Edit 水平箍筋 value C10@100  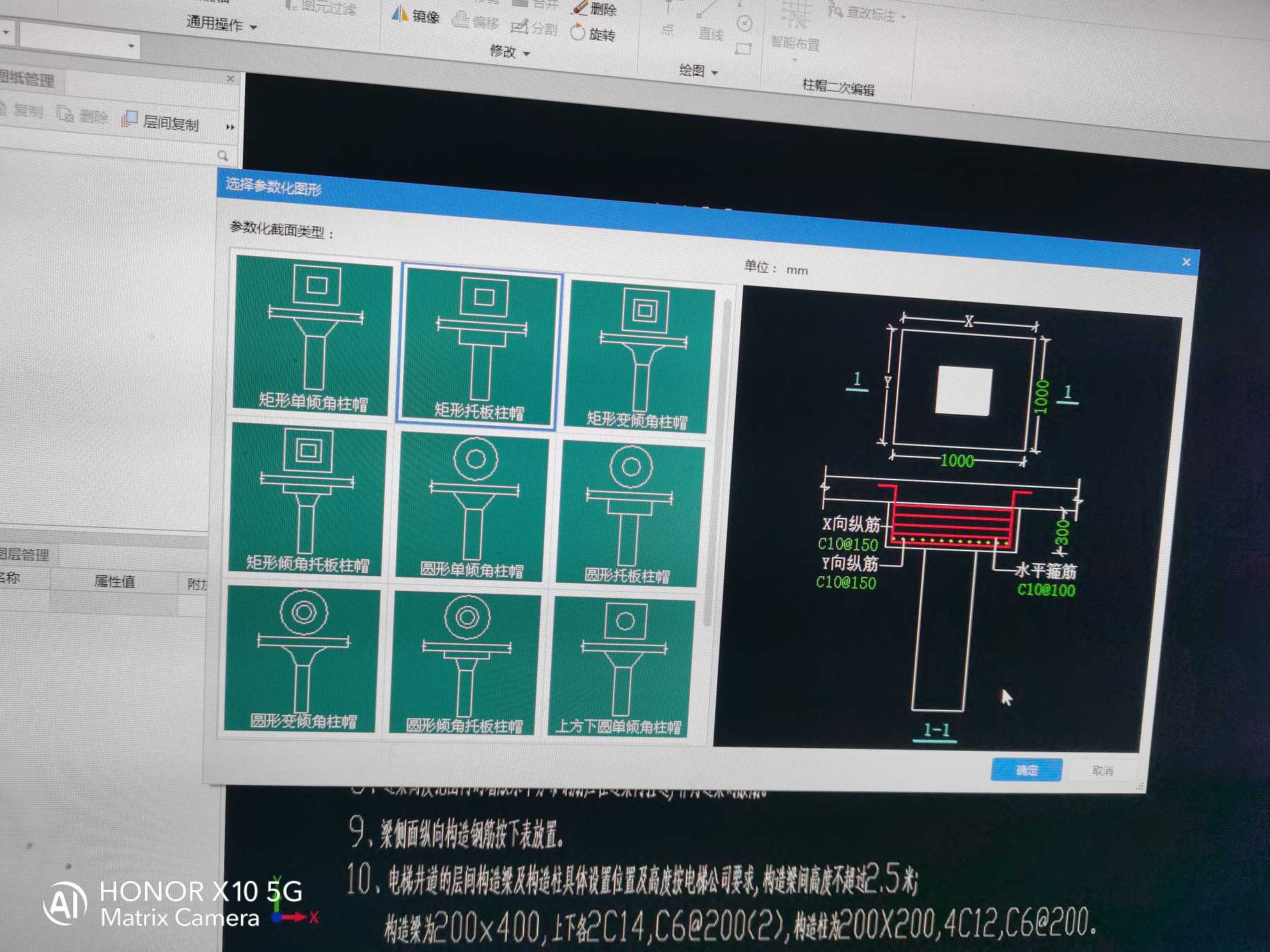1046,590
